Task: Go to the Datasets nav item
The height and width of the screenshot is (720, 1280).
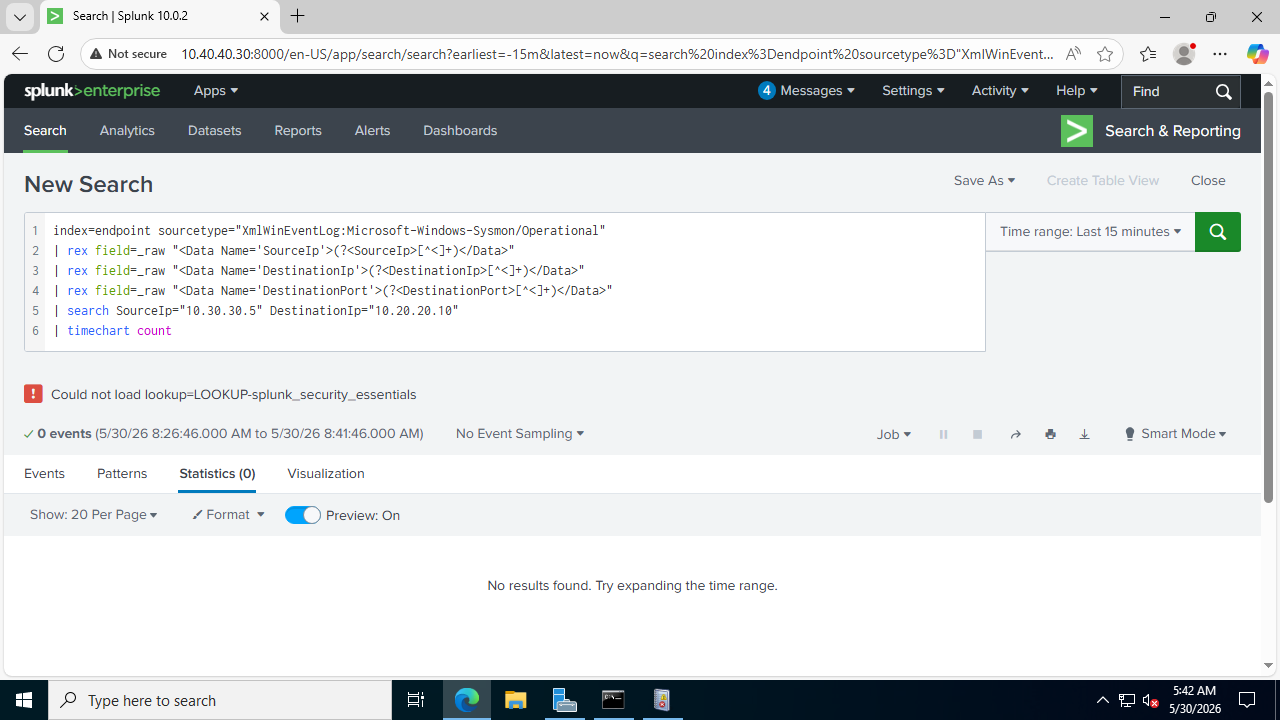Action: (x=215, y=131)
